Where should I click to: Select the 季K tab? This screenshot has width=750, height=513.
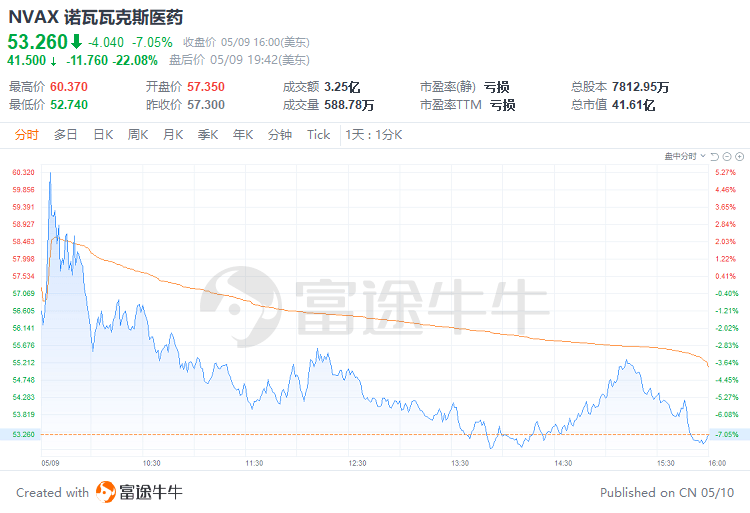[x=208, y=135]
